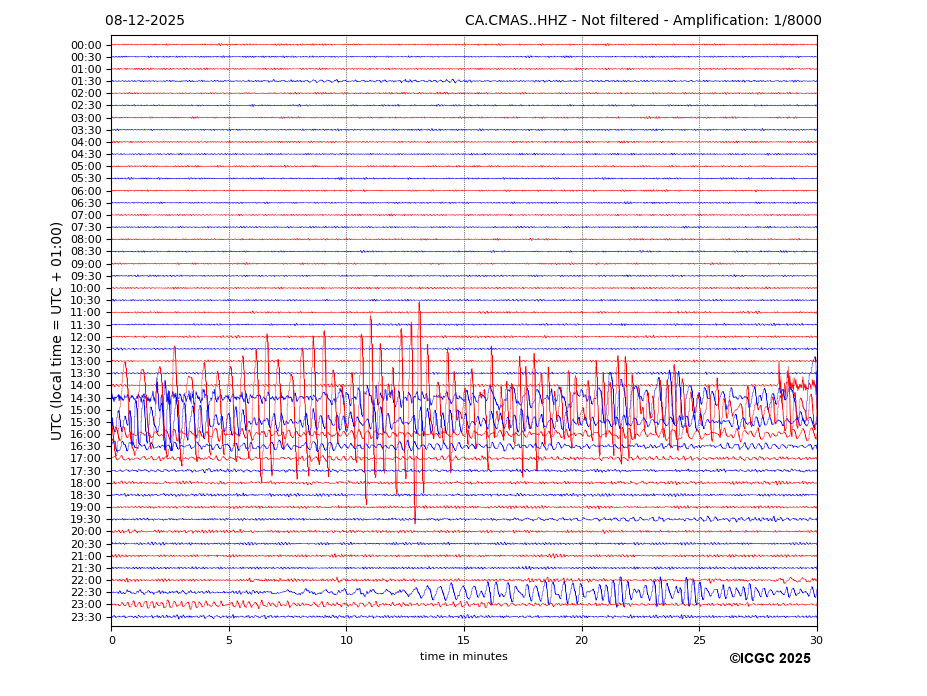Image resolution: width=927 pixels, height=696 pixels.
Task: Select the 06:00 time row label
Action: pos(86,191)
